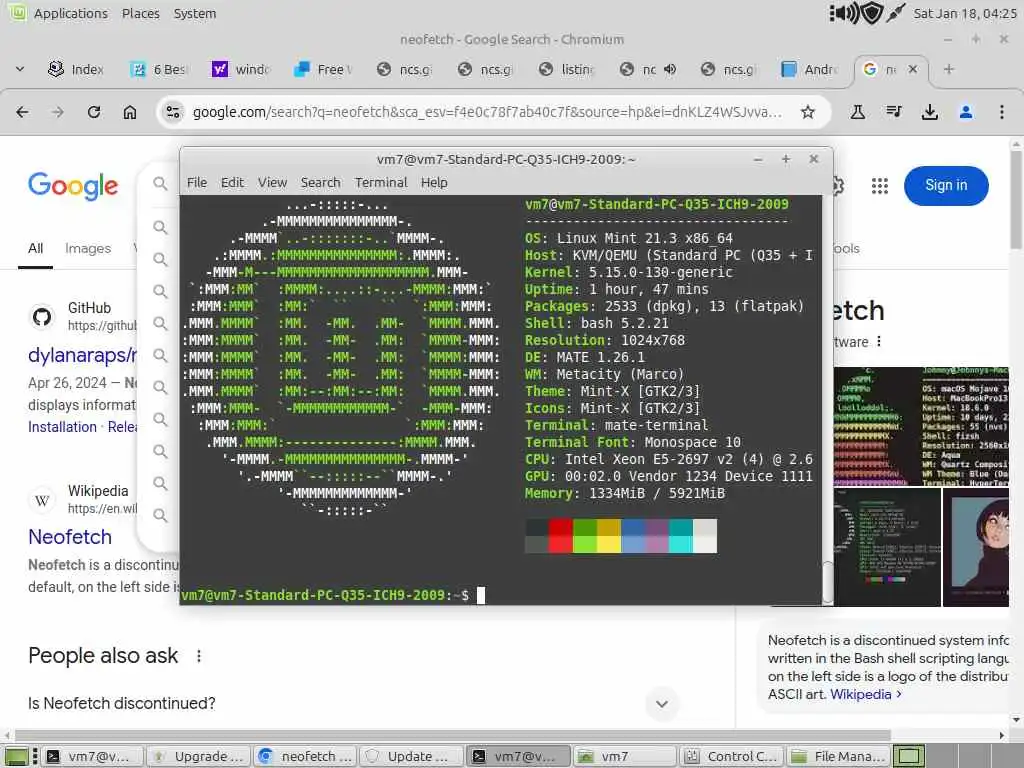
Task: Expand 'Is Neofetch discontinued?' question
Action: (x=662, y=703)
